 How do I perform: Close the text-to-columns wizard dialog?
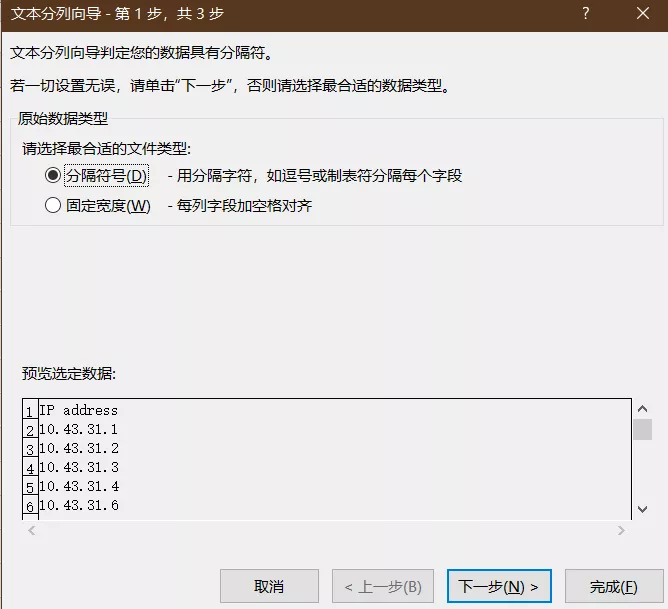click(x=642, y=13)
